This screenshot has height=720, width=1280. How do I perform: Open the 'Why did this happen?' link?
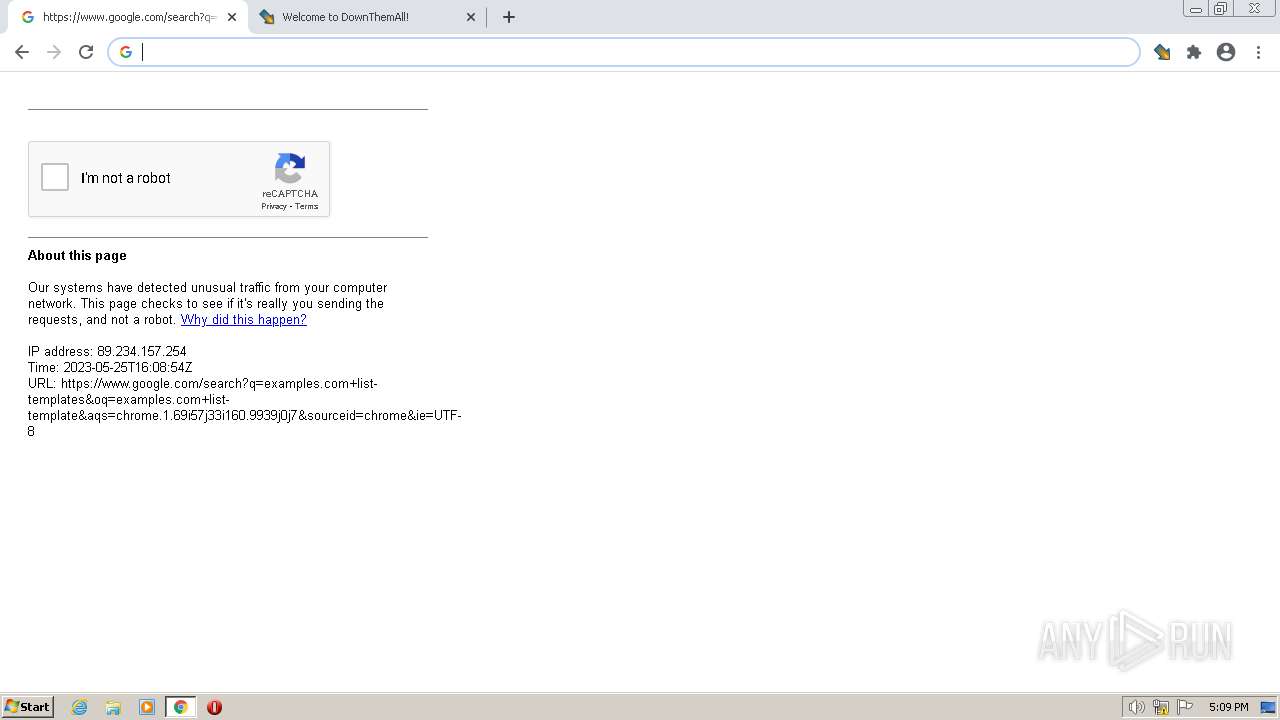[243, 320]
